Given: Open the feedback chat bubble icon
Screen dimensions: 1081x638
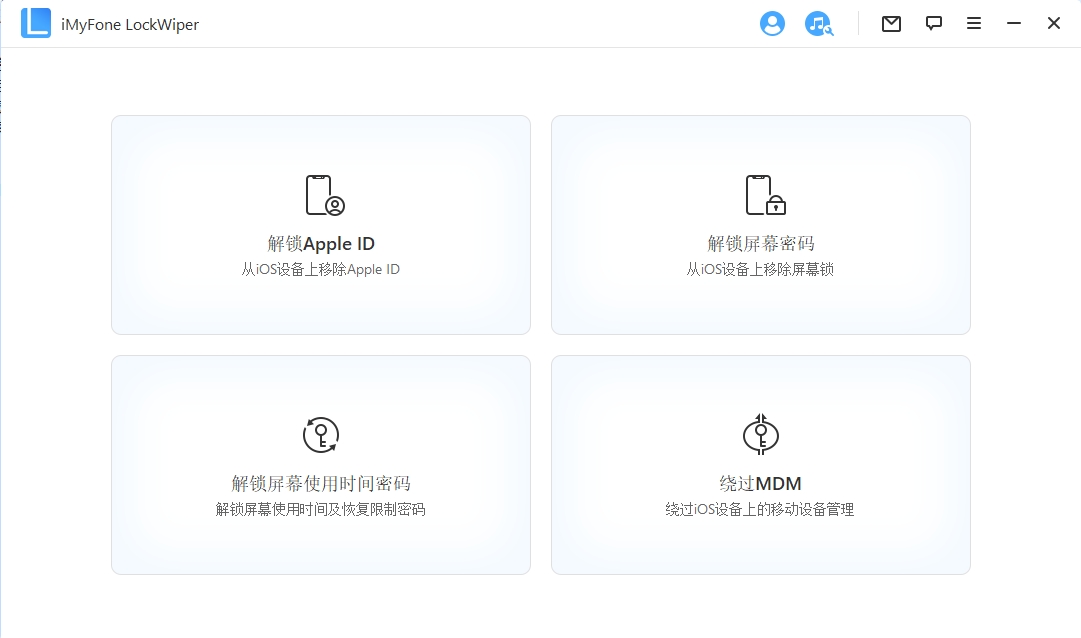Looking at the screenshot, I should pos(933,23).
